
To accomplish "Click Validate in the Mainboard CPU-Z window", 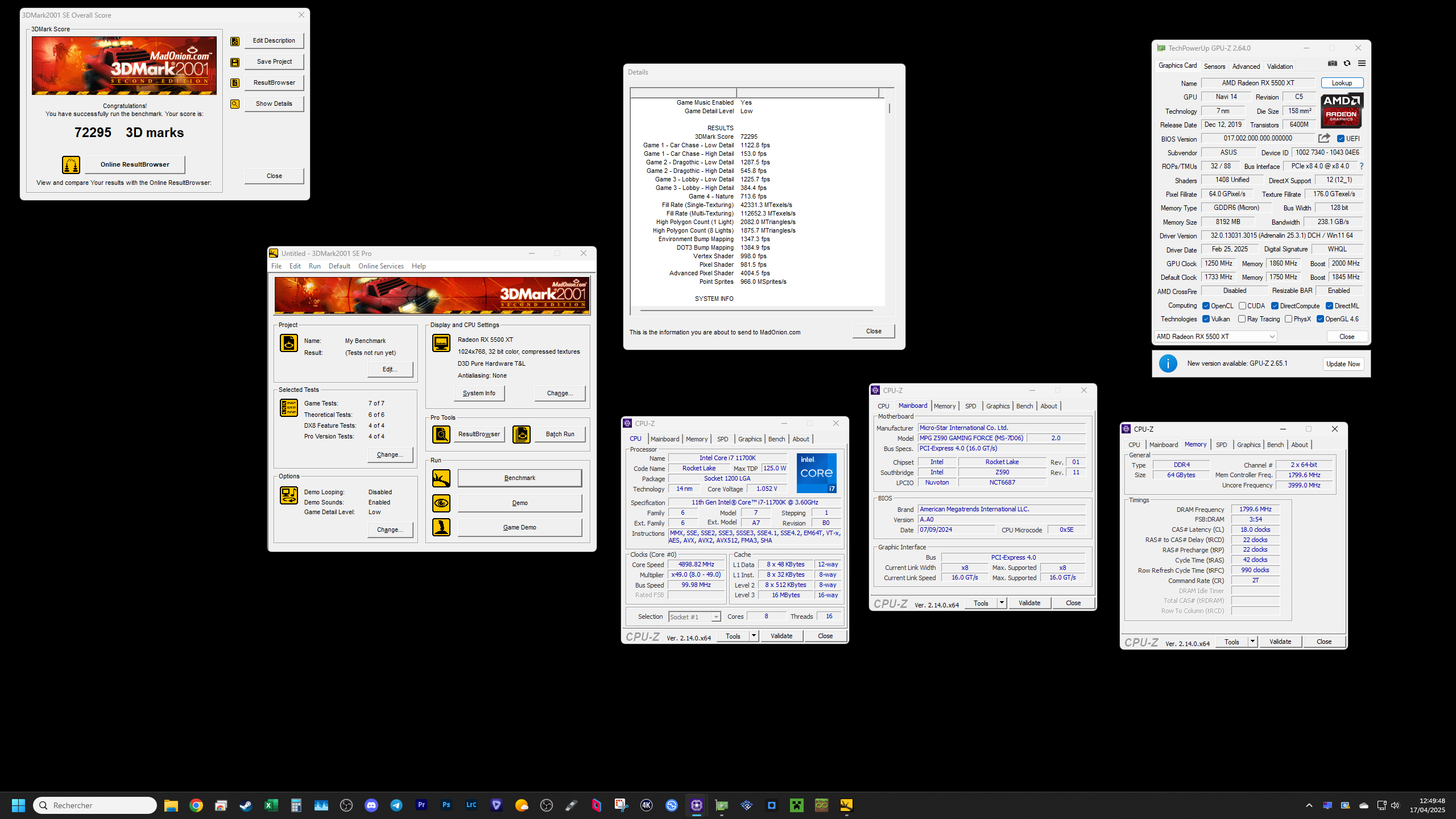I will 1029,603.
